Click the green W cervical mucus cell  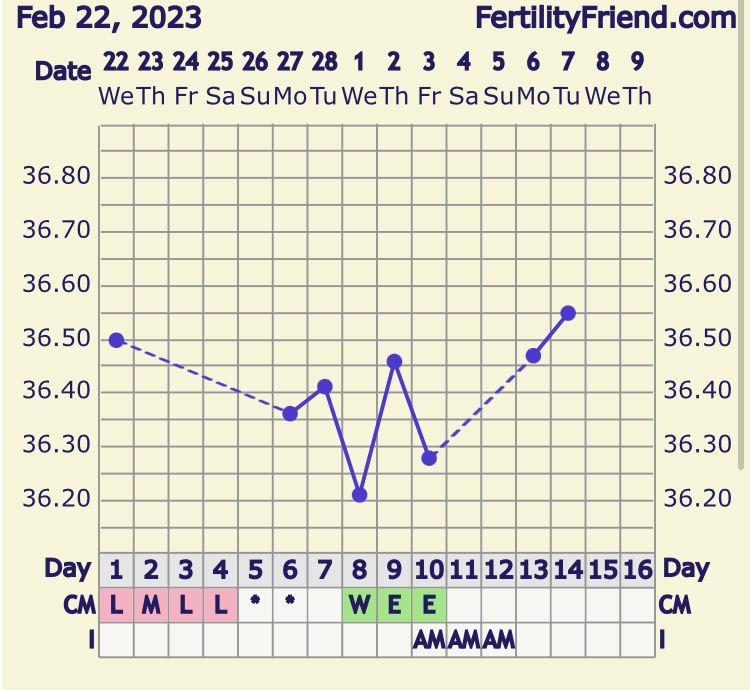(x=360, y=605)
